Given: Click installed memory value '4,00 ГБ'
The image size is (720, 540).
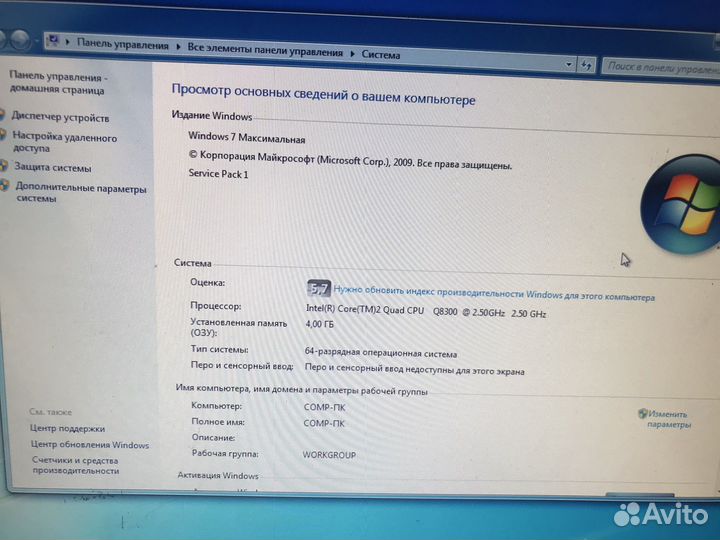Looking at the screenshot, I should 320,324.
